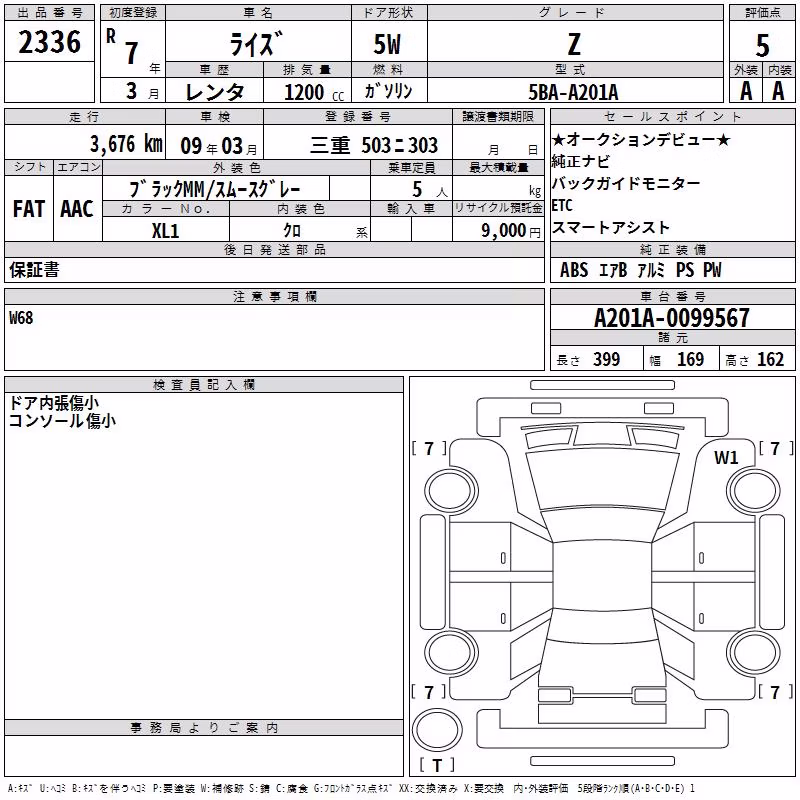Select the interior color クロ

pyautogui.click(x=292, y=231)
